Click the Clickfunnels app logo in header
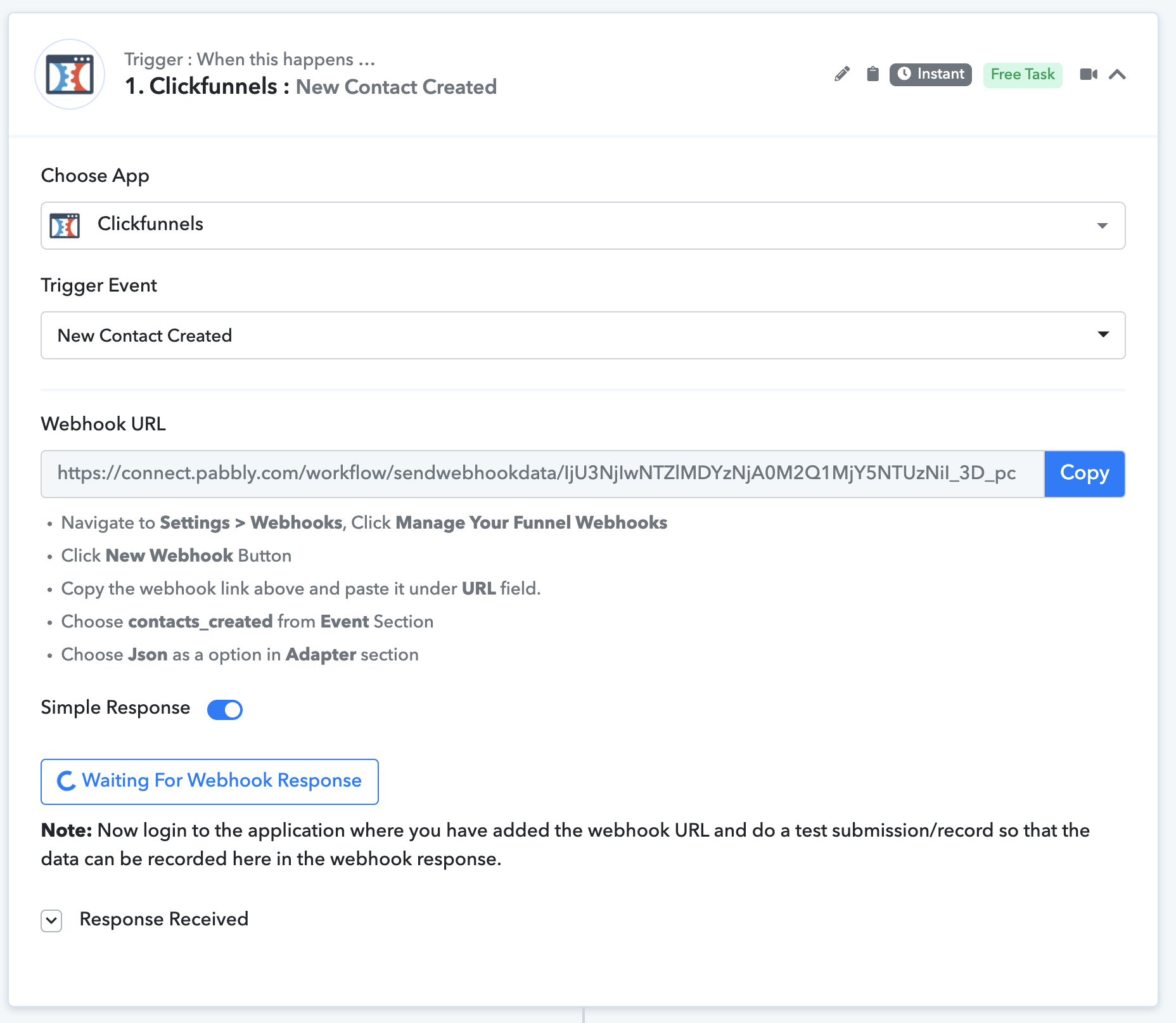Image resolution: width=1176 pixels, height=1023 pixels. pos(70,74)
